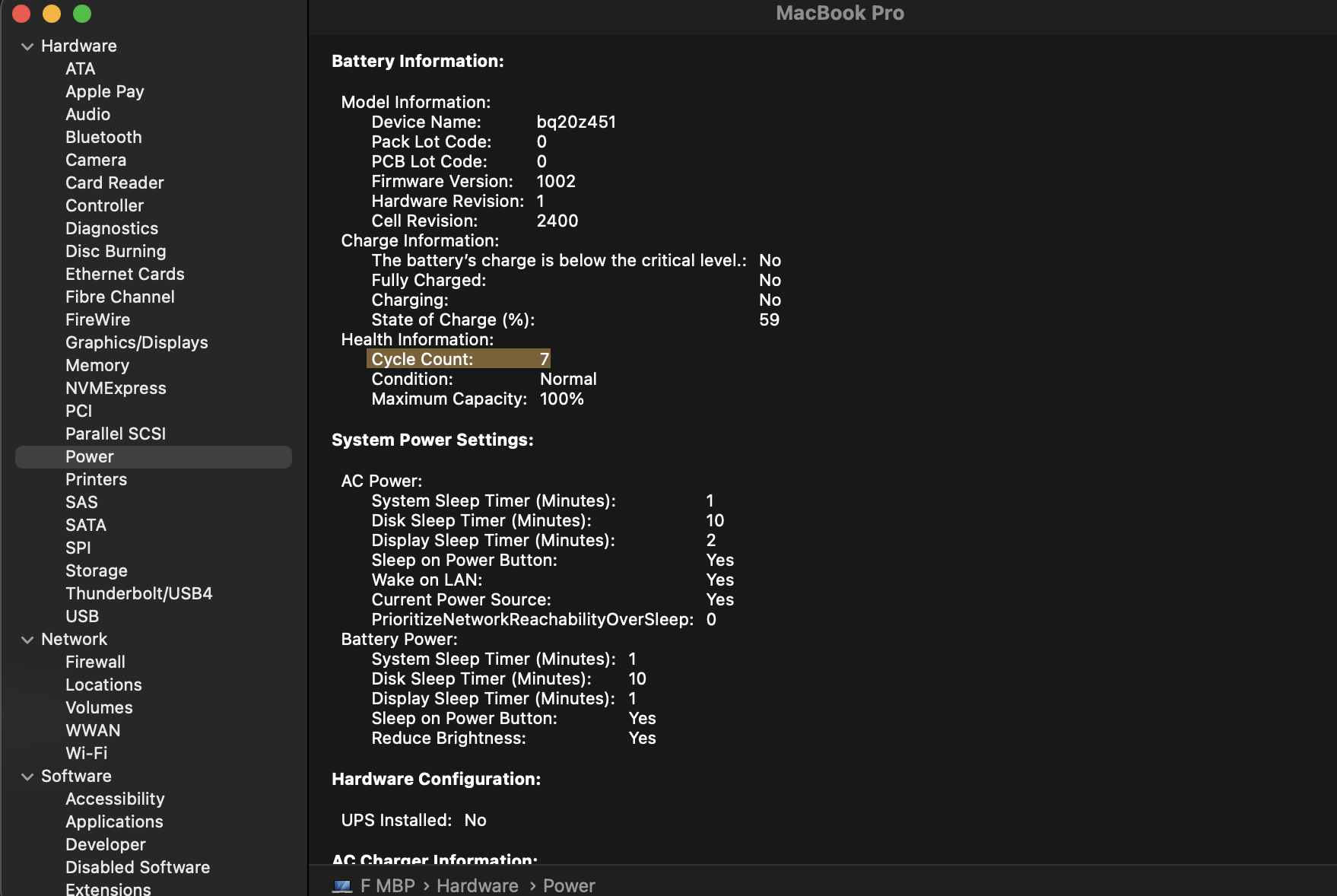Select the highlighted Cycle Count row
Image resolution: width=1337 pixels, height=896 pixels.
click(458, 359)
